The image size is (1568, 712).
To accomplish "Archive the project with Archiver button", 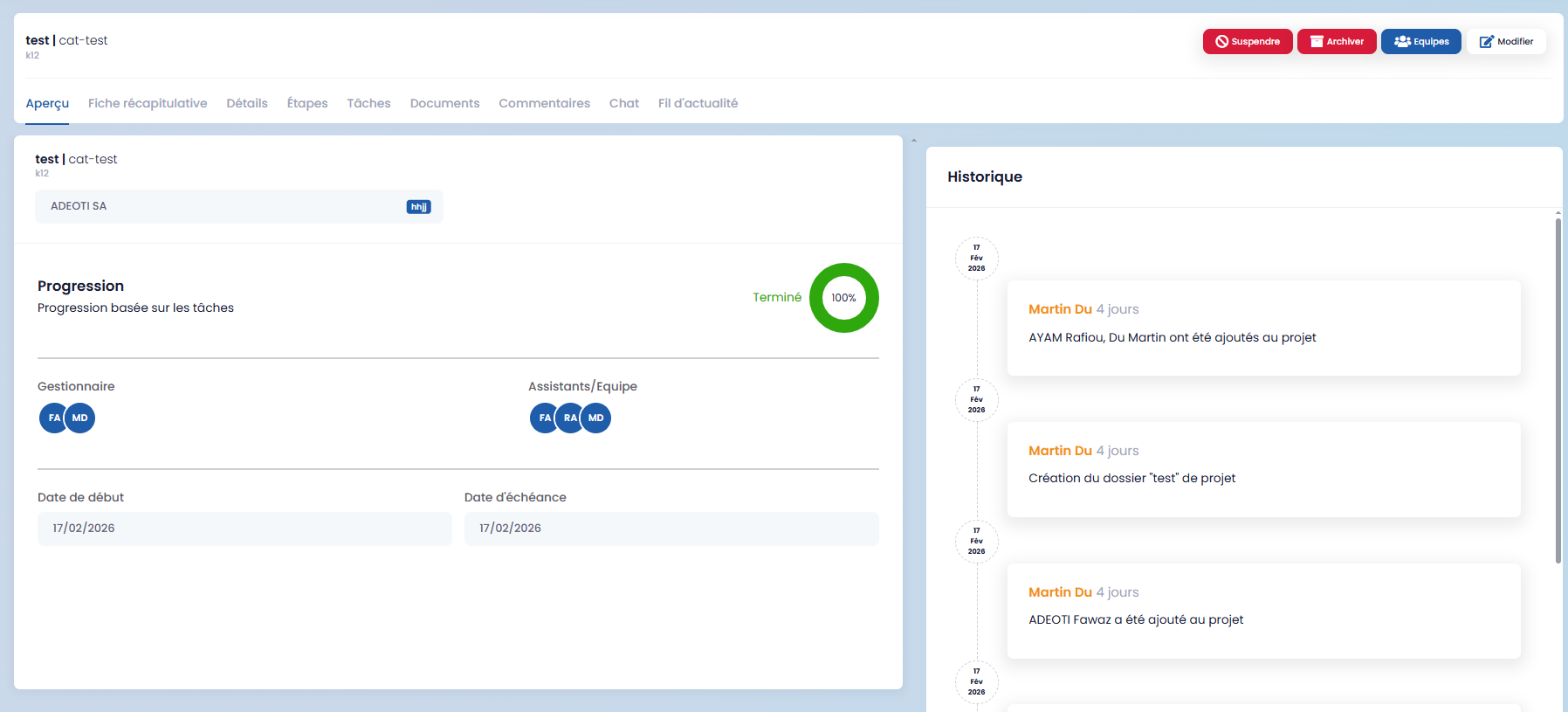I will click(1336, 42).
